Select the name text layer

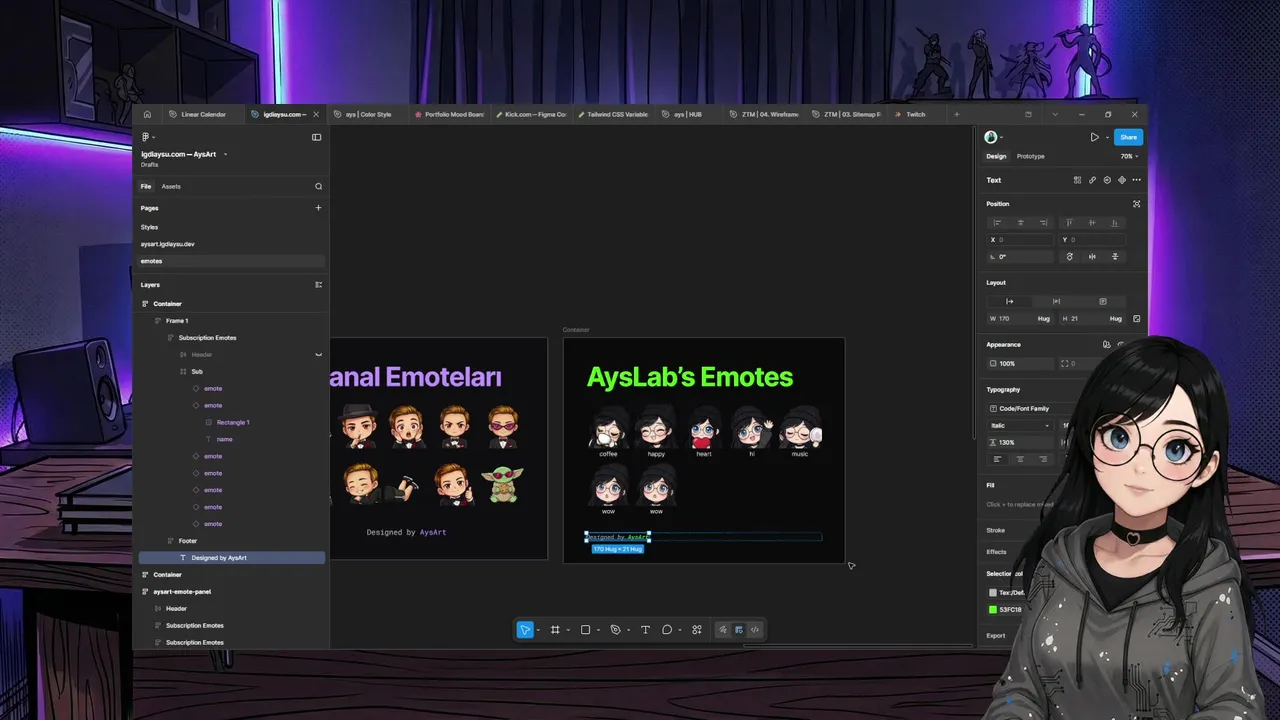(225, 439)
